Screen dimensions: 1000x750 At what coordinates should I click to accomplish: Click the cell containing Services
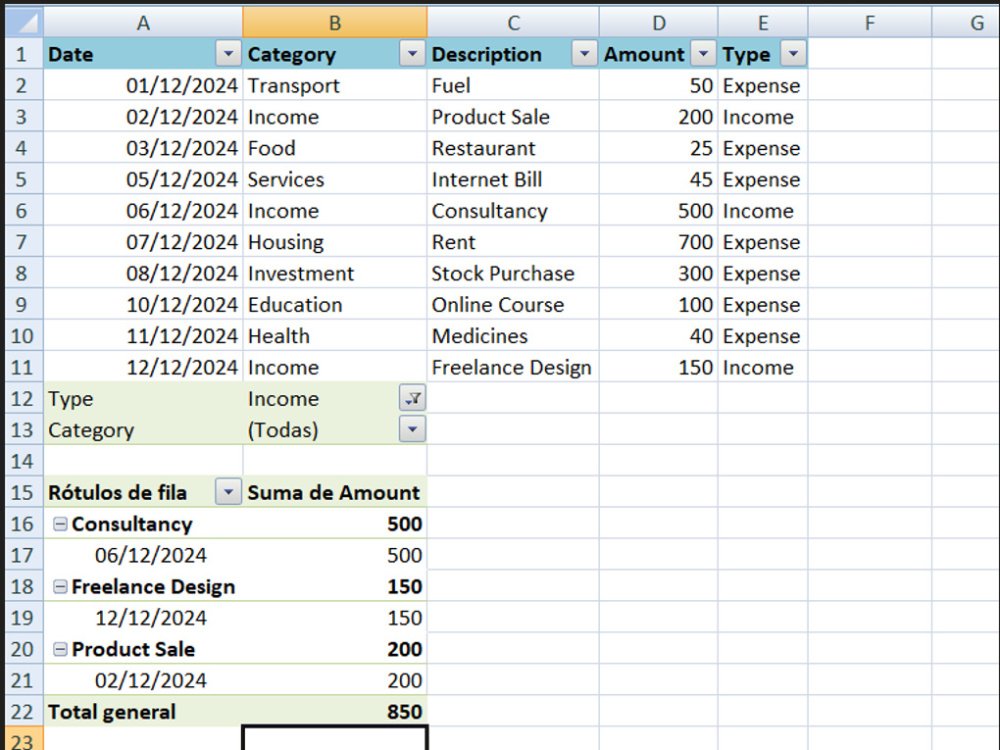[335, 179]
